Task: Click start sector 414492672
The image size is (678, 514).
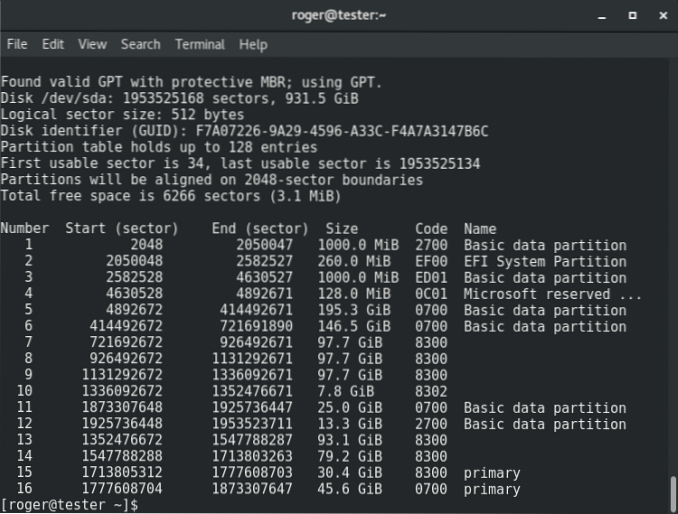Action: click(x=126, y=326)
